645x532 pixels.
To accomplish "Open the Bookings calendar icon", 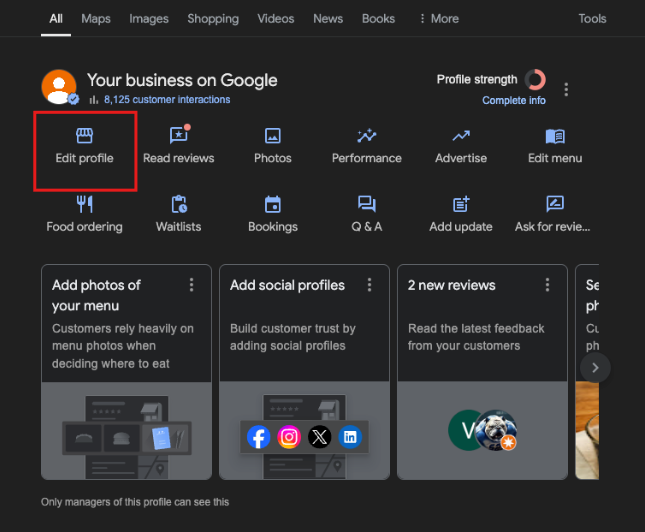I will pyautogui.click(x=273, y=204).
